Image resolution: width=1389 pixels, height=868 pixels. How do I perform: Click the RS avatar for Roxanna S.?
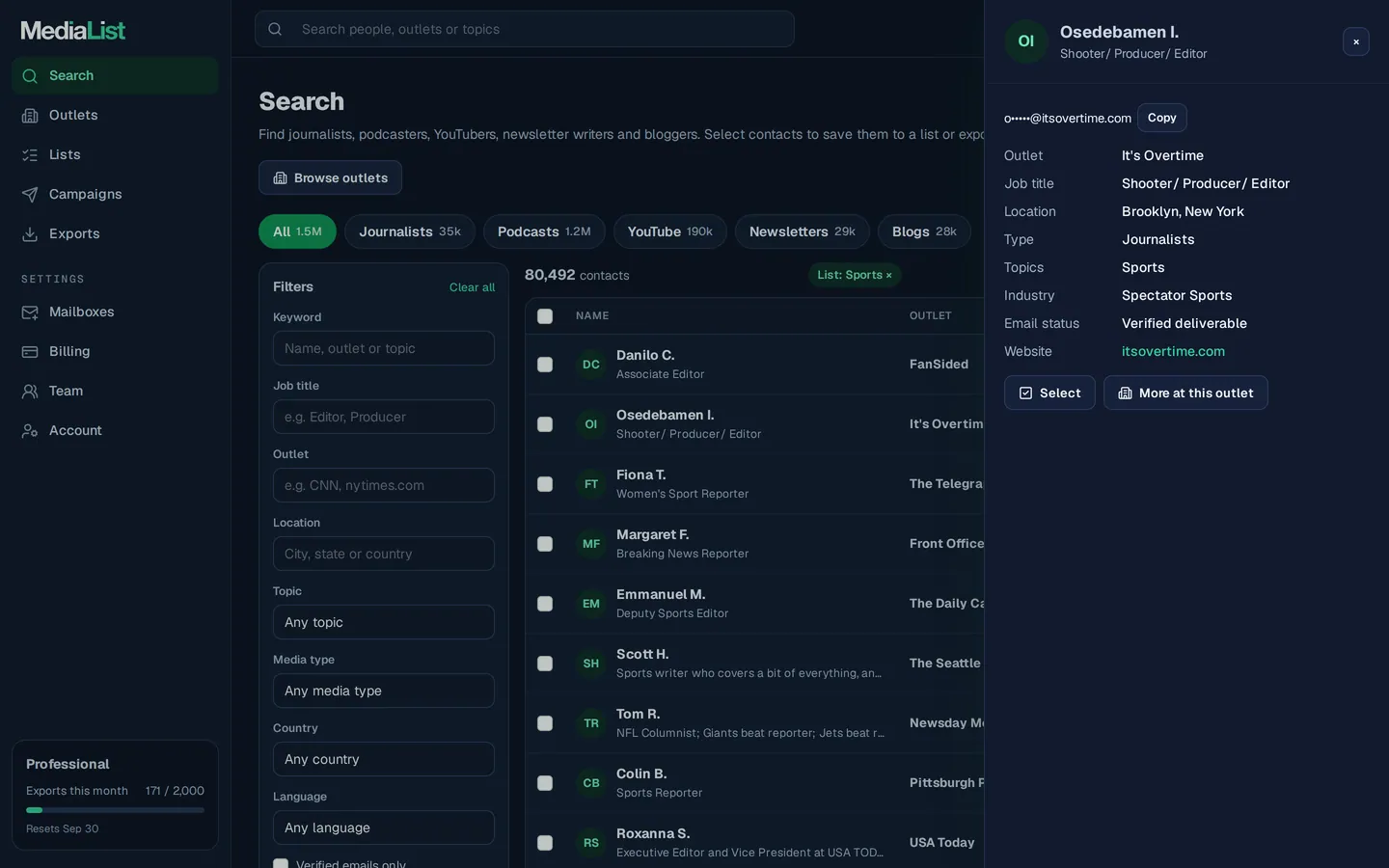[x=591, y=843]
